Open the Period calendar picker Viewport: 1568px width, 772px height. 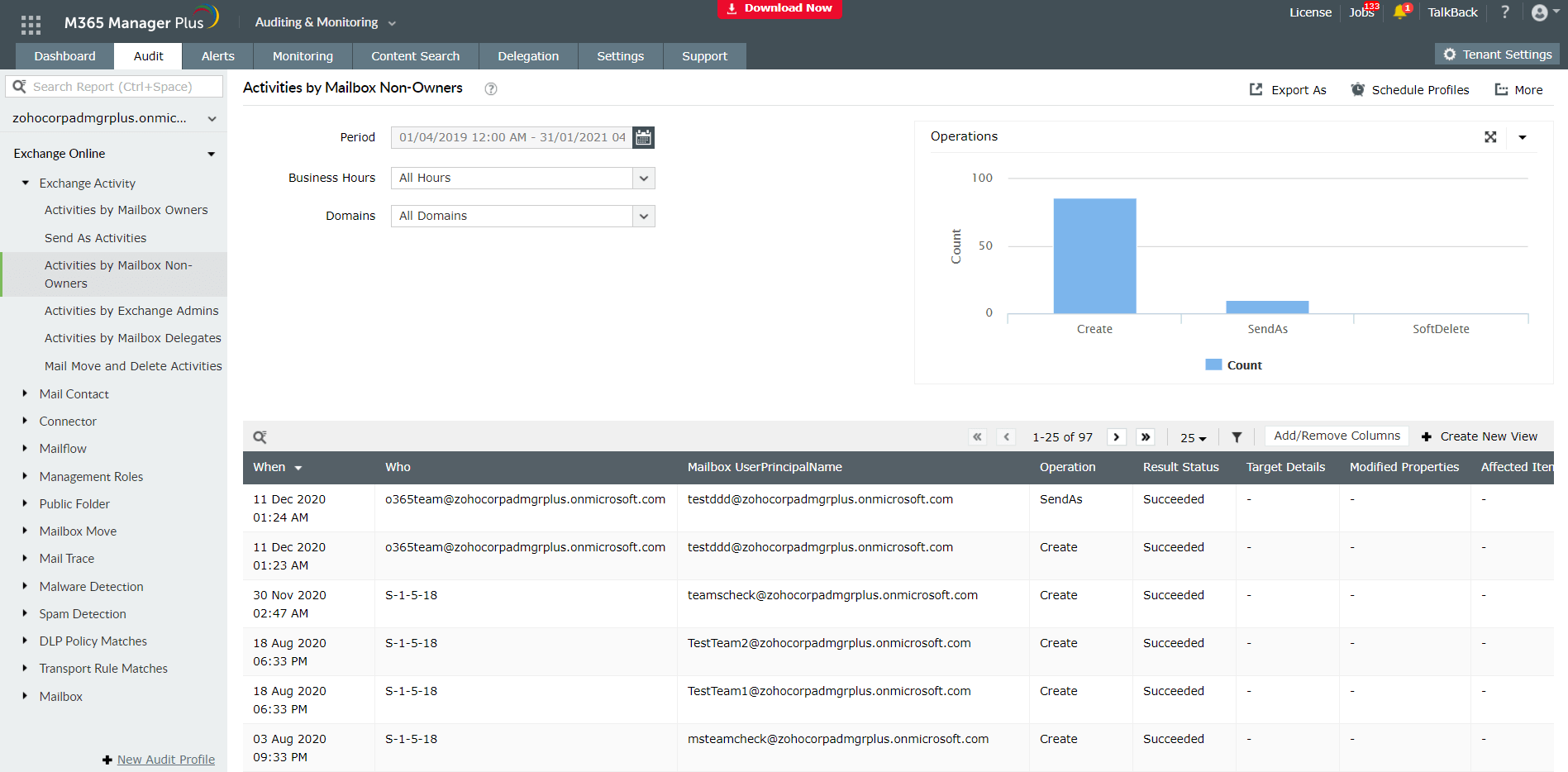[x=643, y=137]
